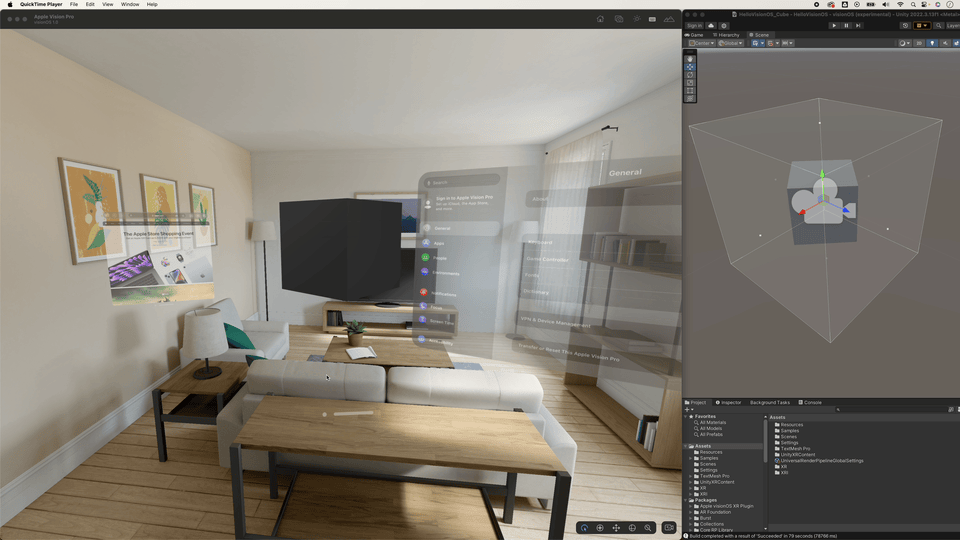Collapse Favorites tree section
Screen dimensions: 960x540
click(686, 416)
